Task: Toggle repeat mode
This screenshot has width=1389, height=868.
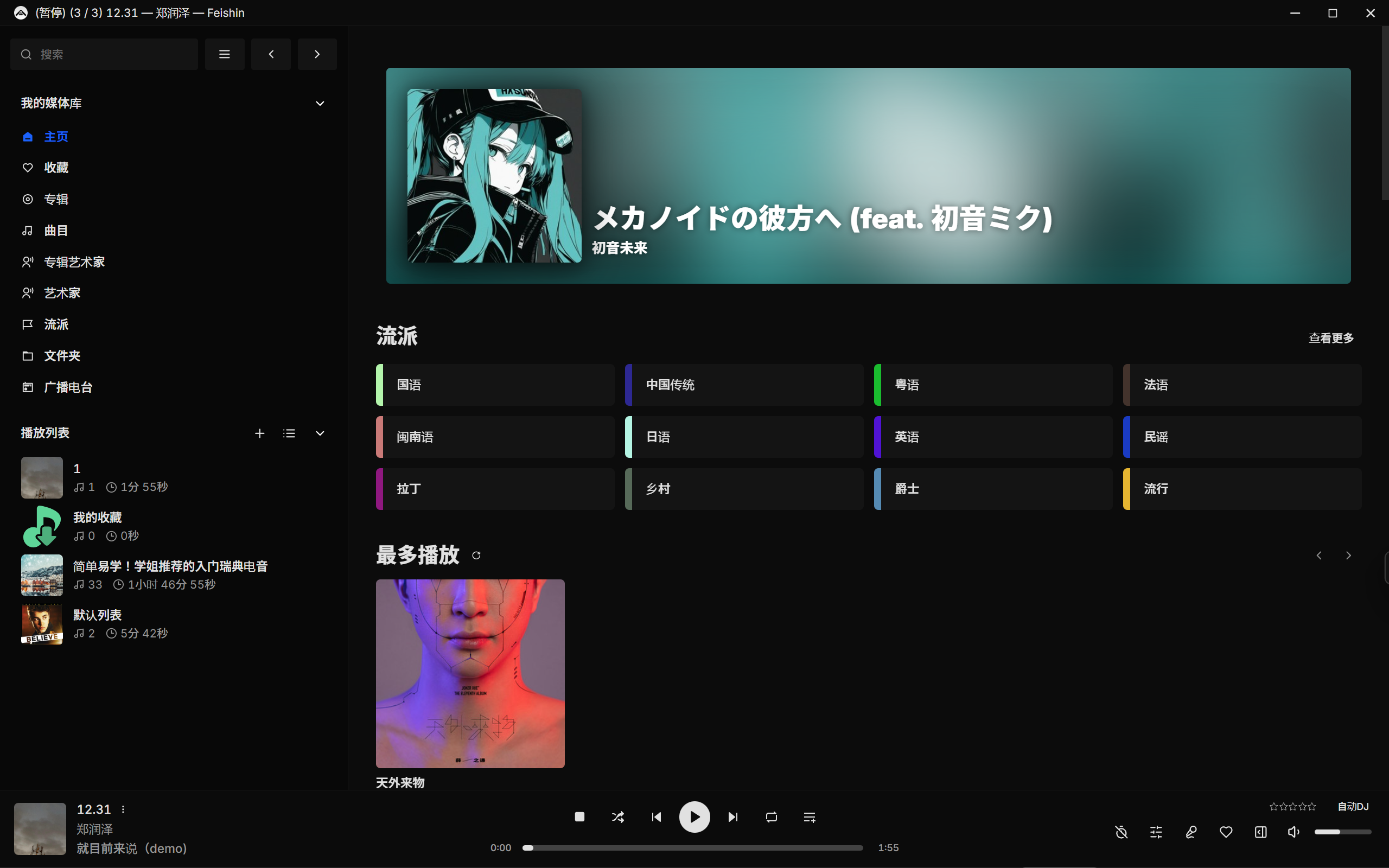Action: point(772,817)
